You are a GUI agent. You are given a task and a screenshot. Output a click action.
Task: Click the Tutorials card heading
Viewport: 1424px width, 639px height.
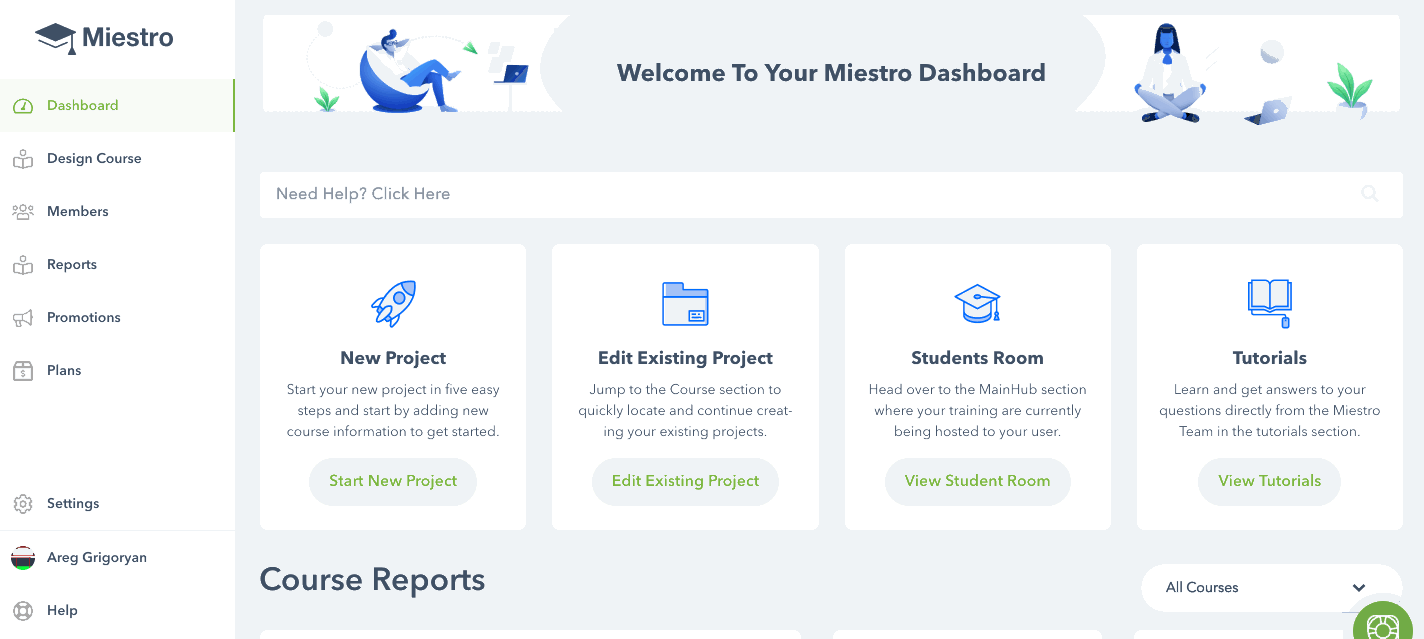pos(1270,358)
